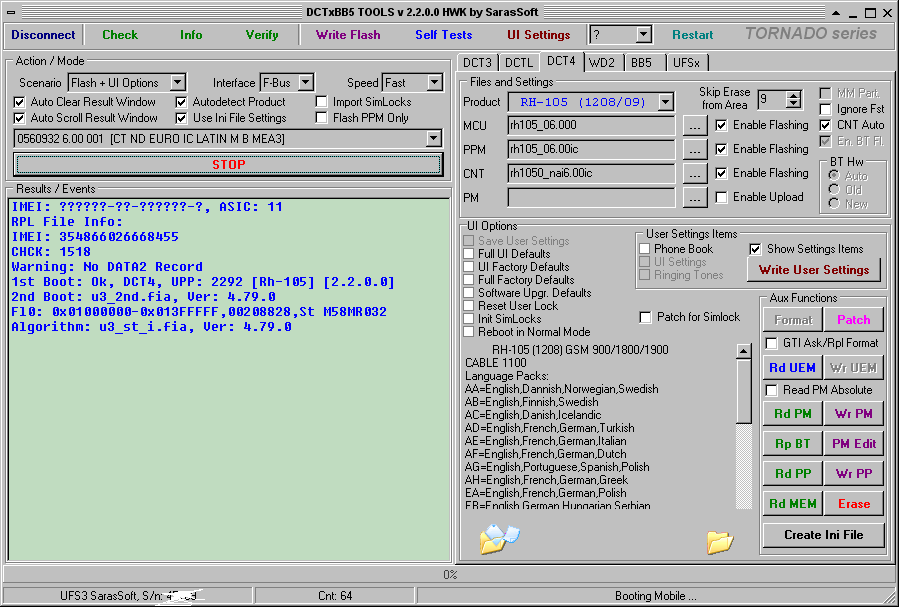899x607 pixels.
Task: Check Read PM Absolute option
Action: 772,390
